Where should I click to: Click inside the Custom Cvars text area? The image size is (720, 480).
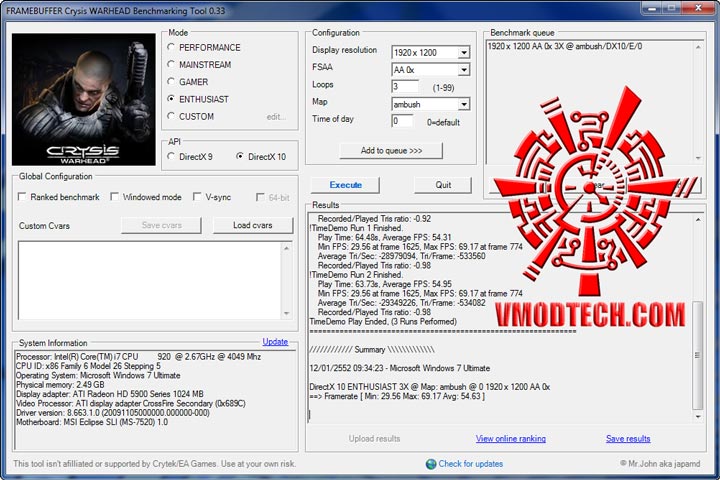(149, 280)
